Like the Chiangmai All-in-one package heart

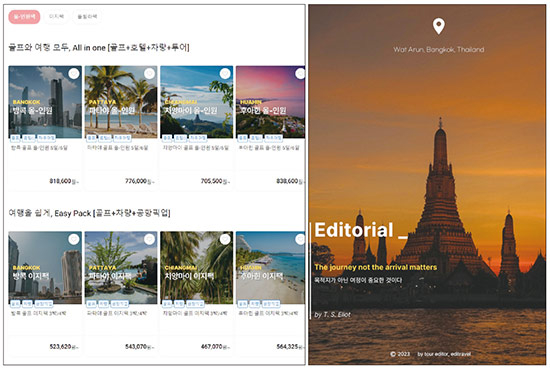(x=225, y=74)
